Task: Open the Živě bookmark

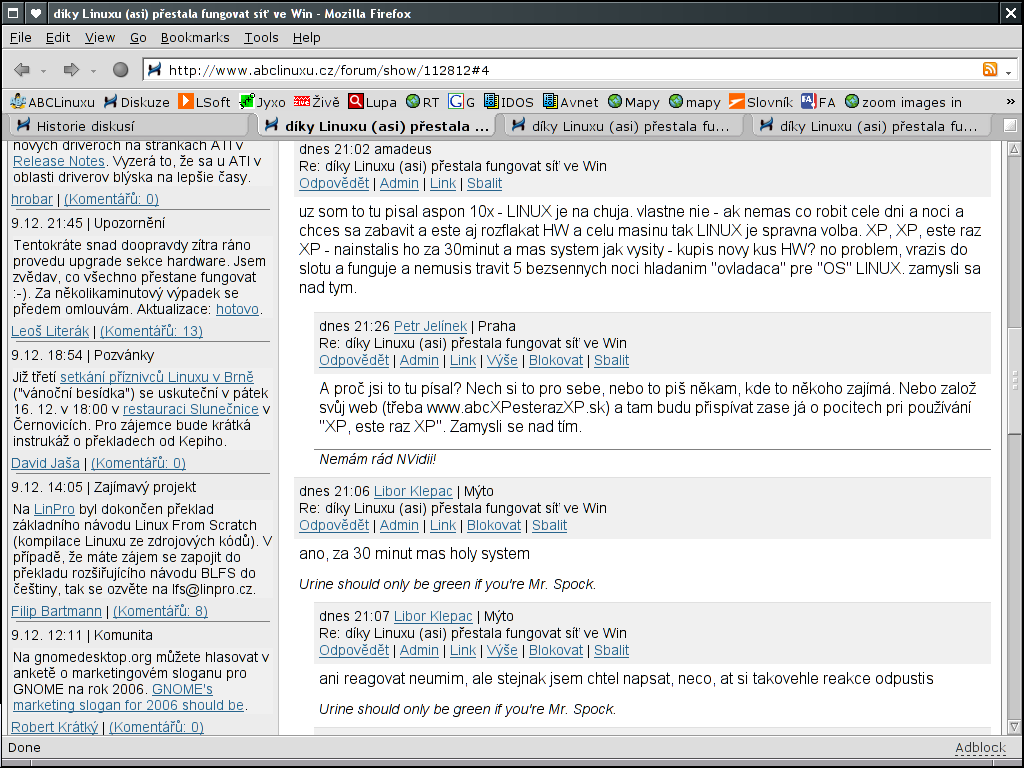Action: pos(317,102)
